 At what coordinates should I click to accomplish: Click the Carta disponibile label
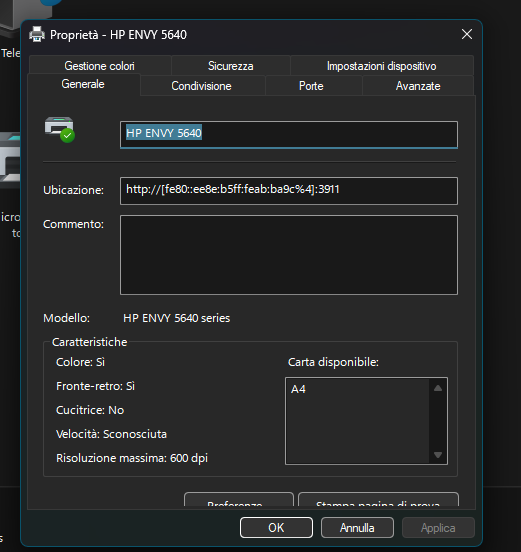333,362
